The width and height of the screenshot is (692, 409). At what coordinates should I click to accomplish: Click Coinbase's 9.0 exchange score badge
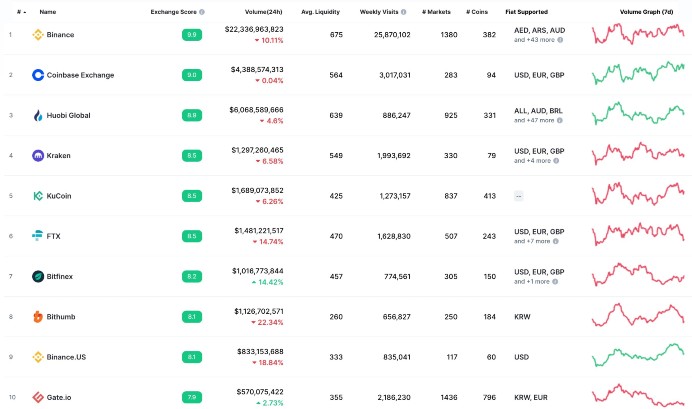(192, 75)
